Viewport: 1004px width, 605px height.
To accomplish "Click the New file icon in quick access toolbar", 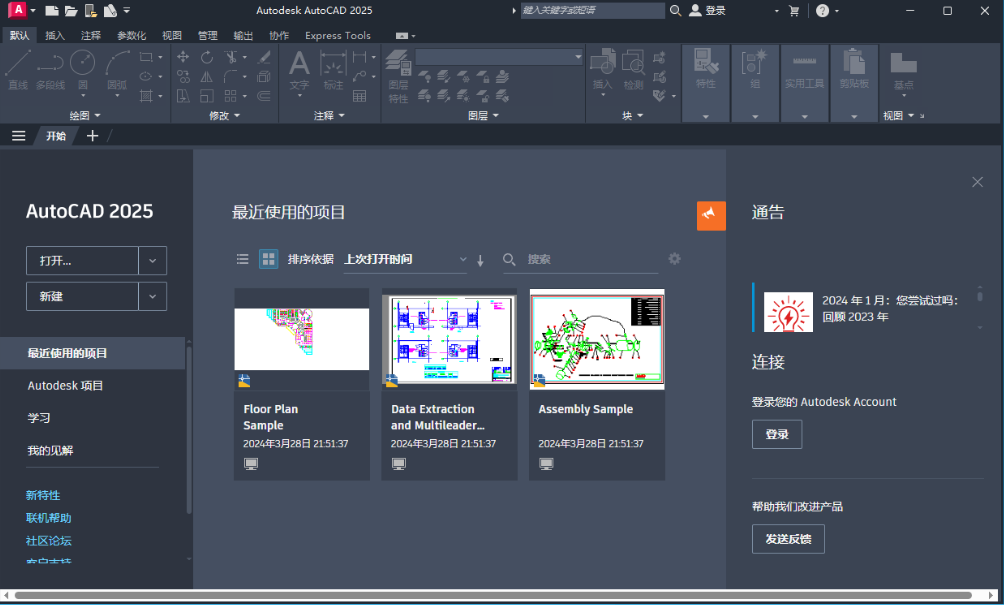I will [52, 10].
